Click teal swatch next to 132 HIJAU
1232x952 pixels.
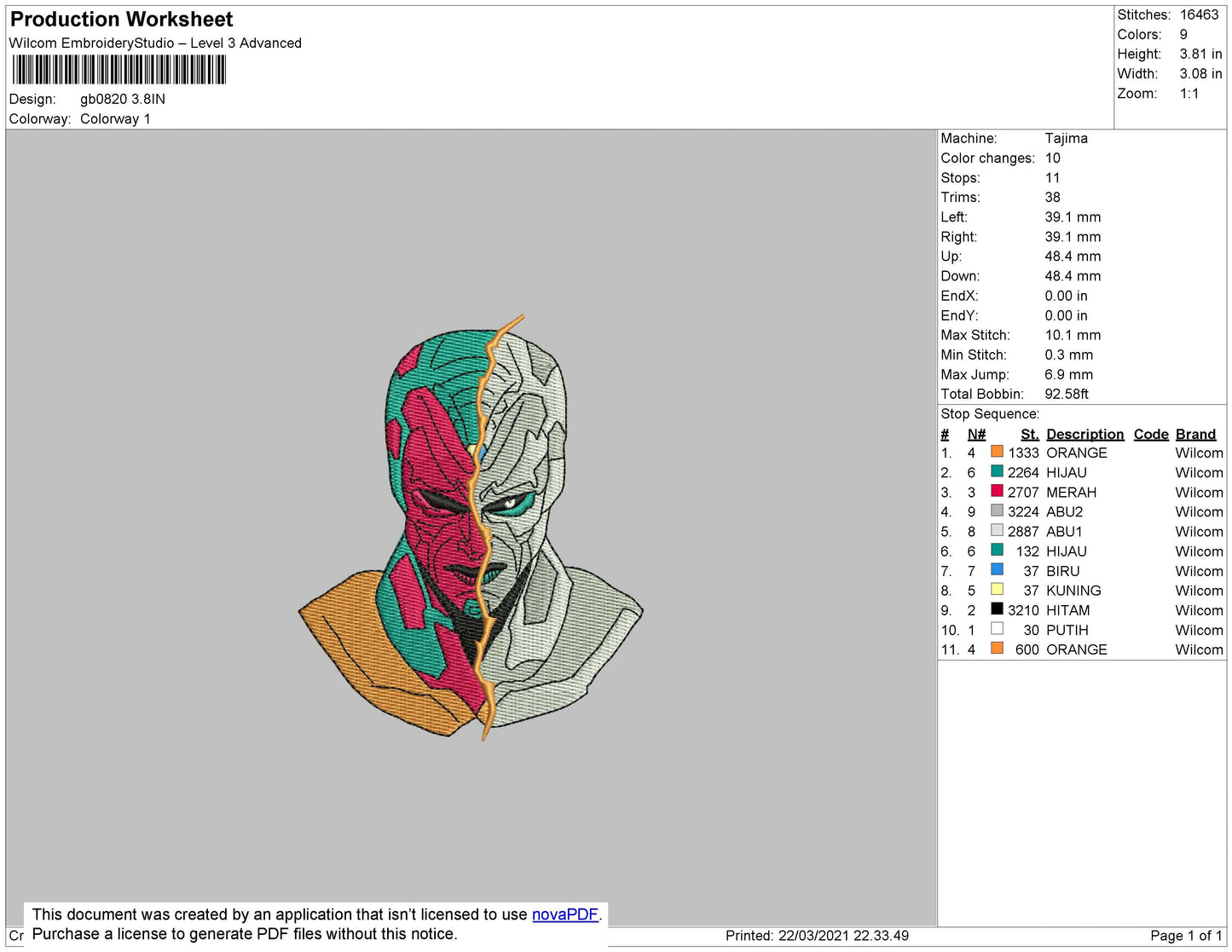(x=997, y=550)
